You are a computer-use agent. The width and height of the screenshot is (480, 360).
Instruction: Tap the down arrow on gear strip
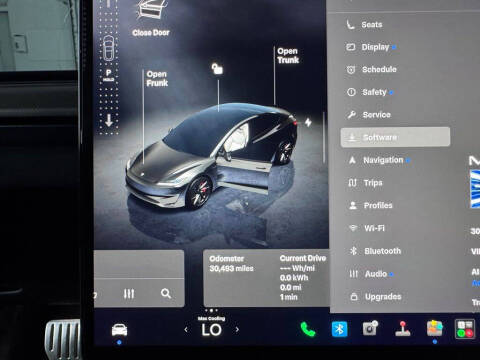tap(109, 120)
